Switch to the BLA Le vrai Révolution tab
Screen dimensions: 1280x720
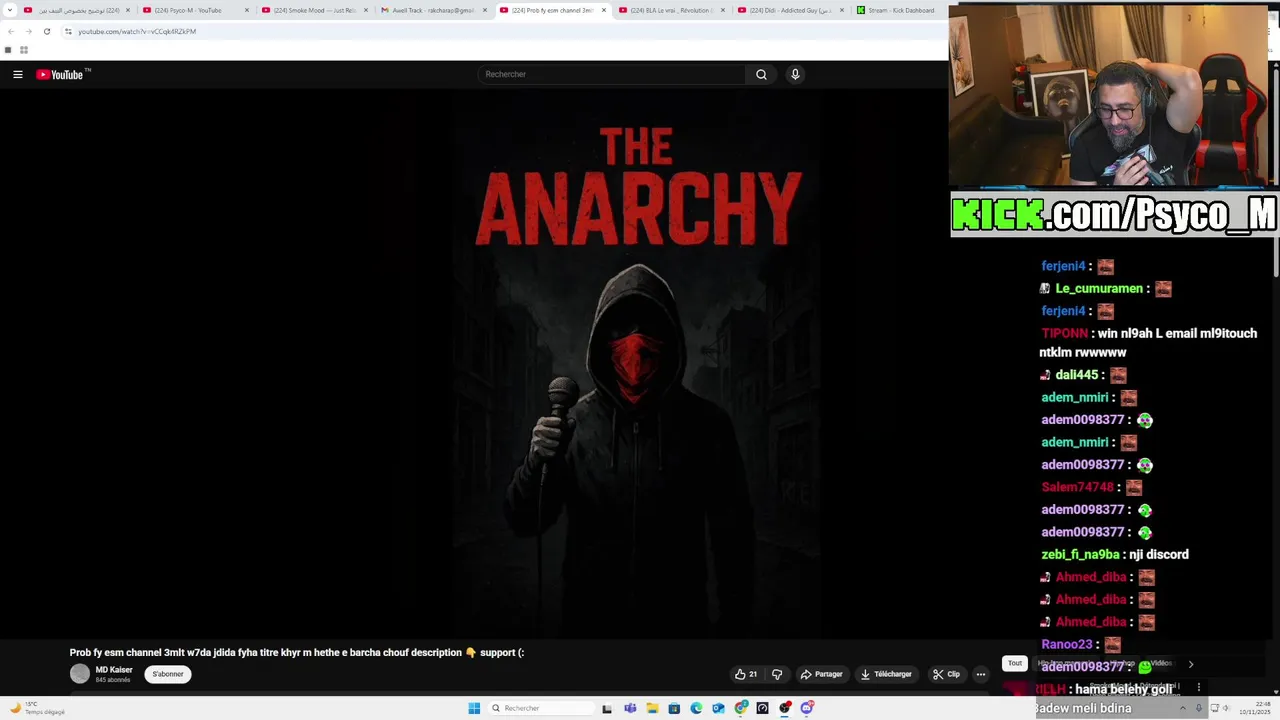point(672,10)
